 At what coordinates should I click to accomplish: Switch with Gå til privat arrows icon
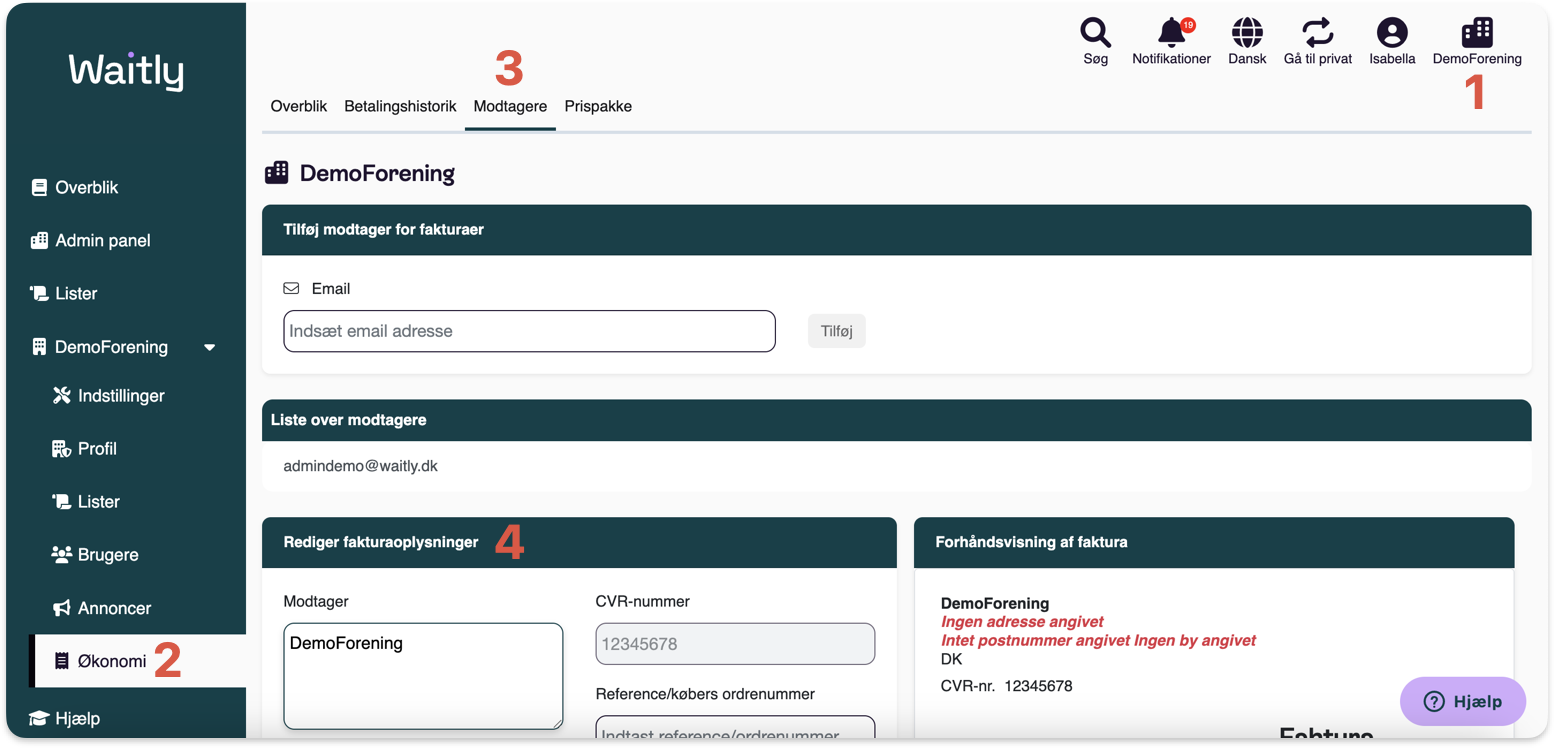click(x=1317, y=33)
